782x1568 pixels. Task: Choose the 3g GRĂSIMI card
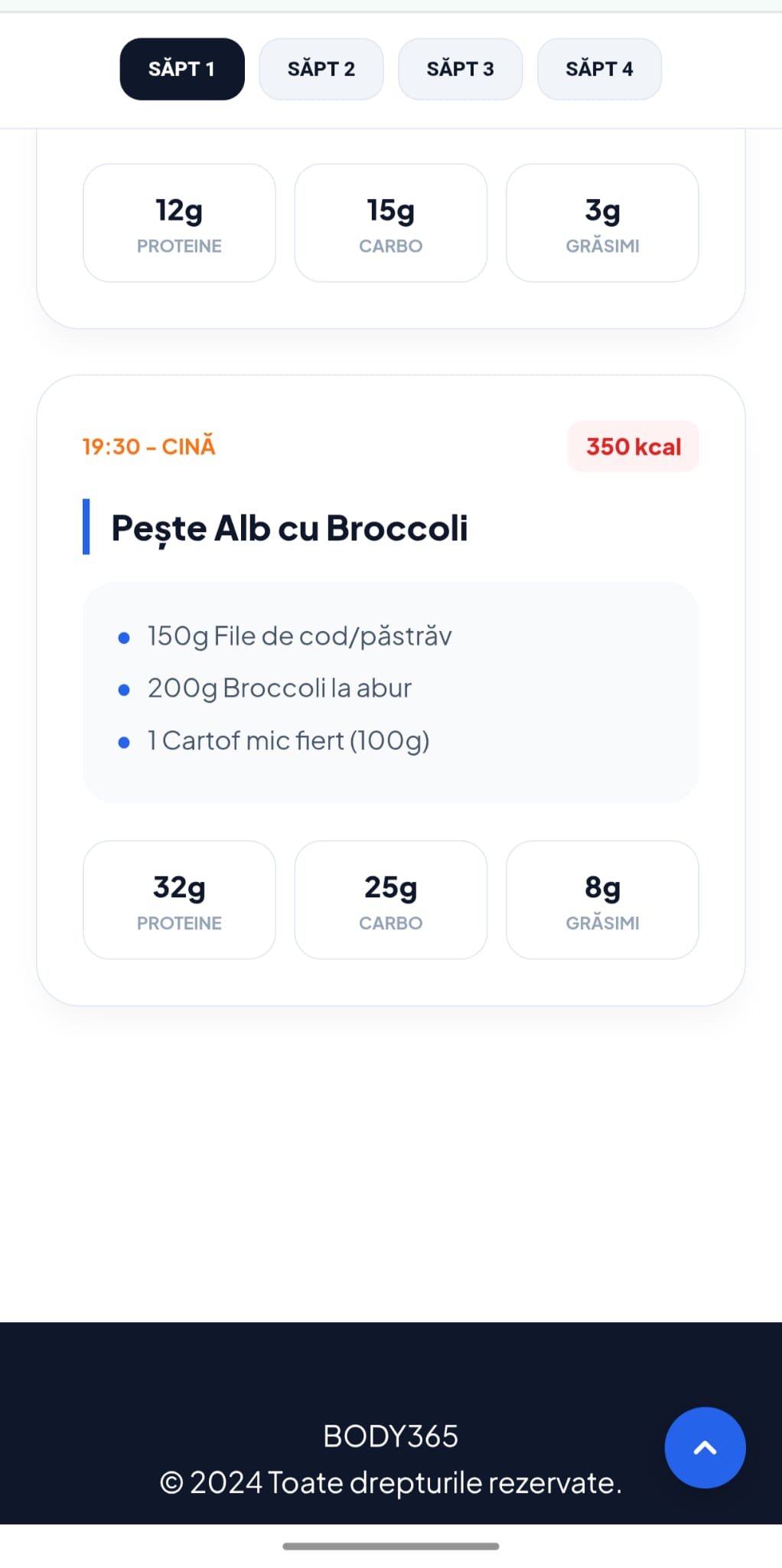coord(602,223)
